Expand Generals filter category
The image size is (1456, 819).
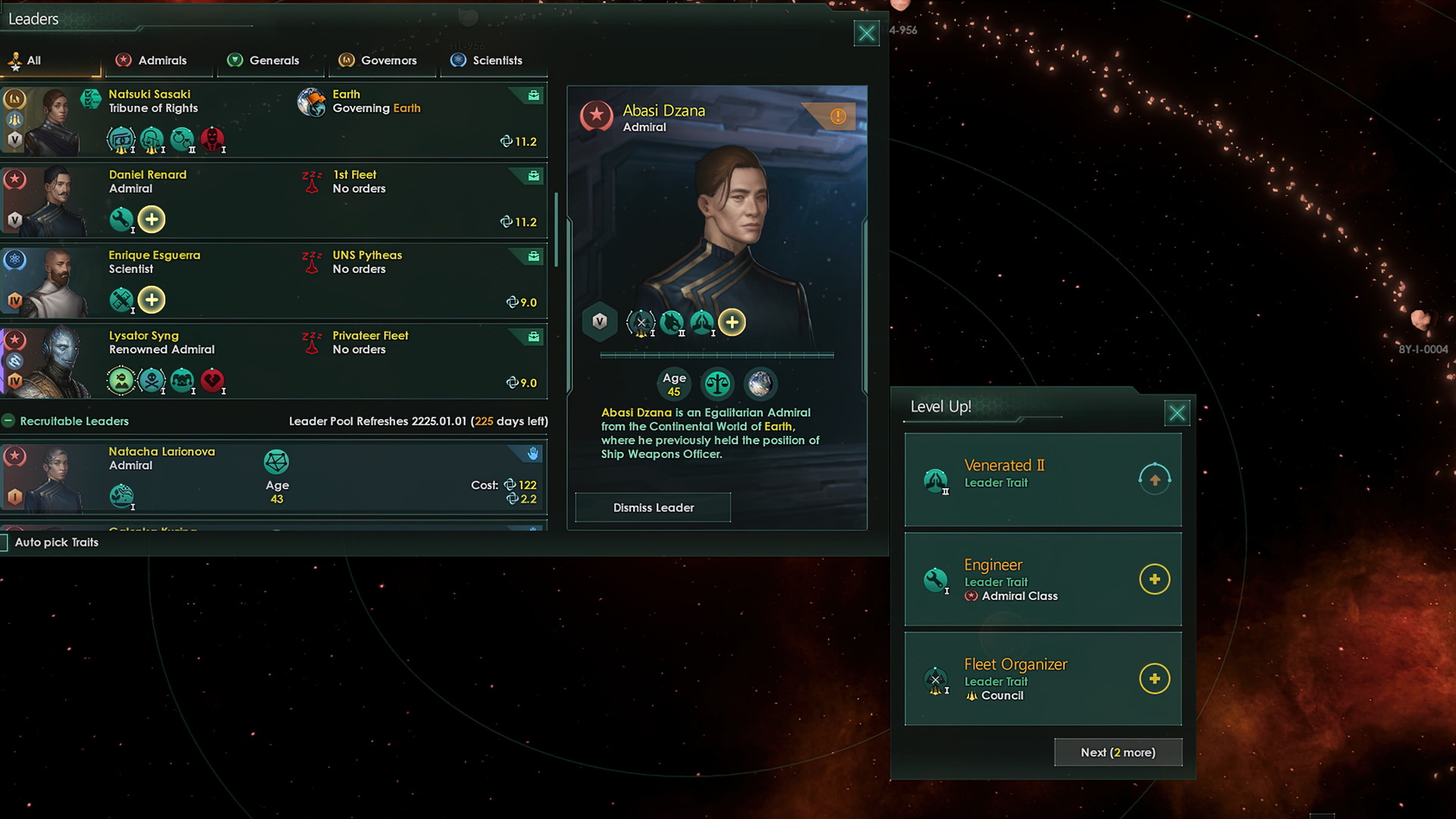click(274, 60)
